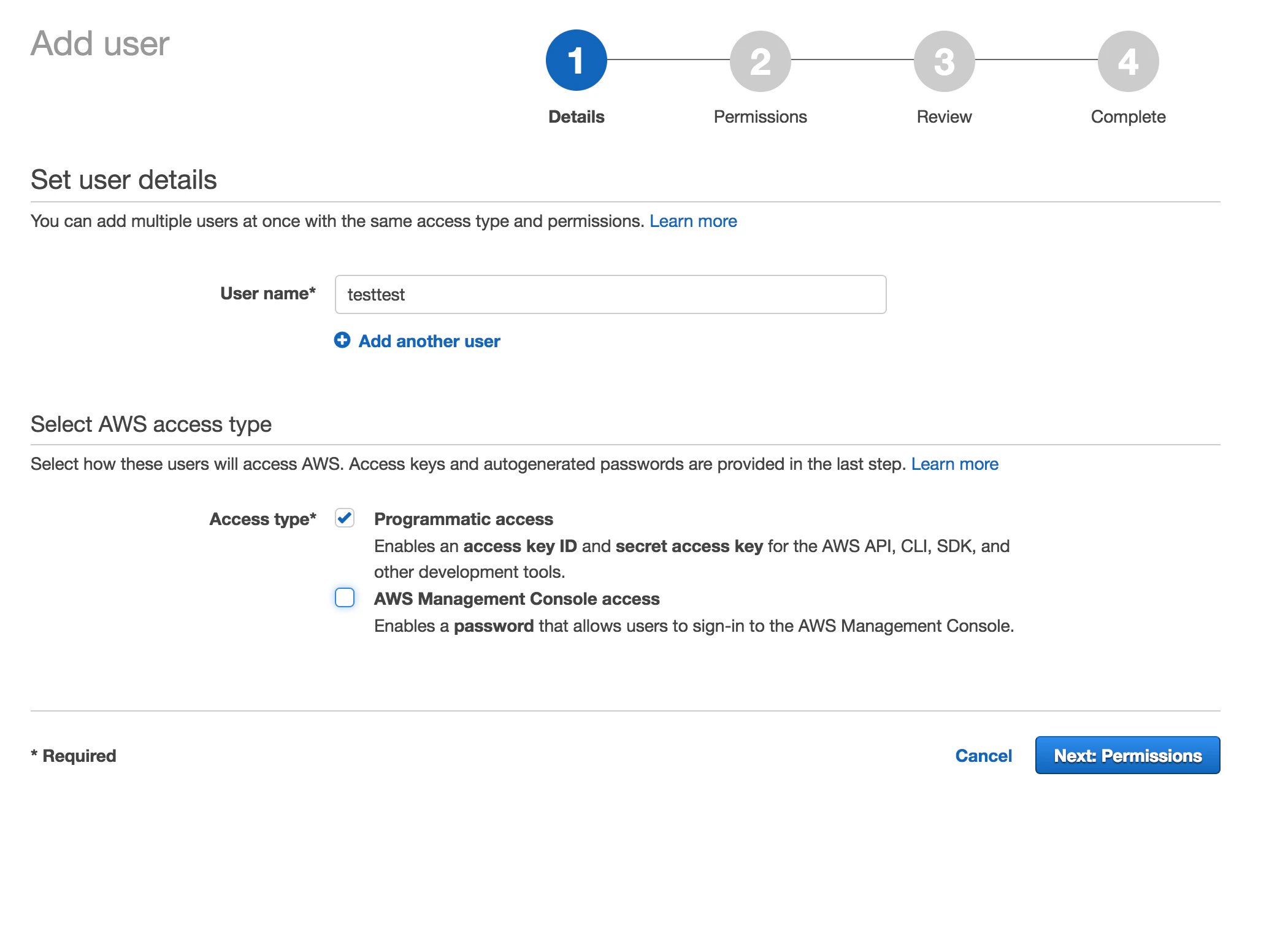Open Learn more link about access types

[954, 464]
